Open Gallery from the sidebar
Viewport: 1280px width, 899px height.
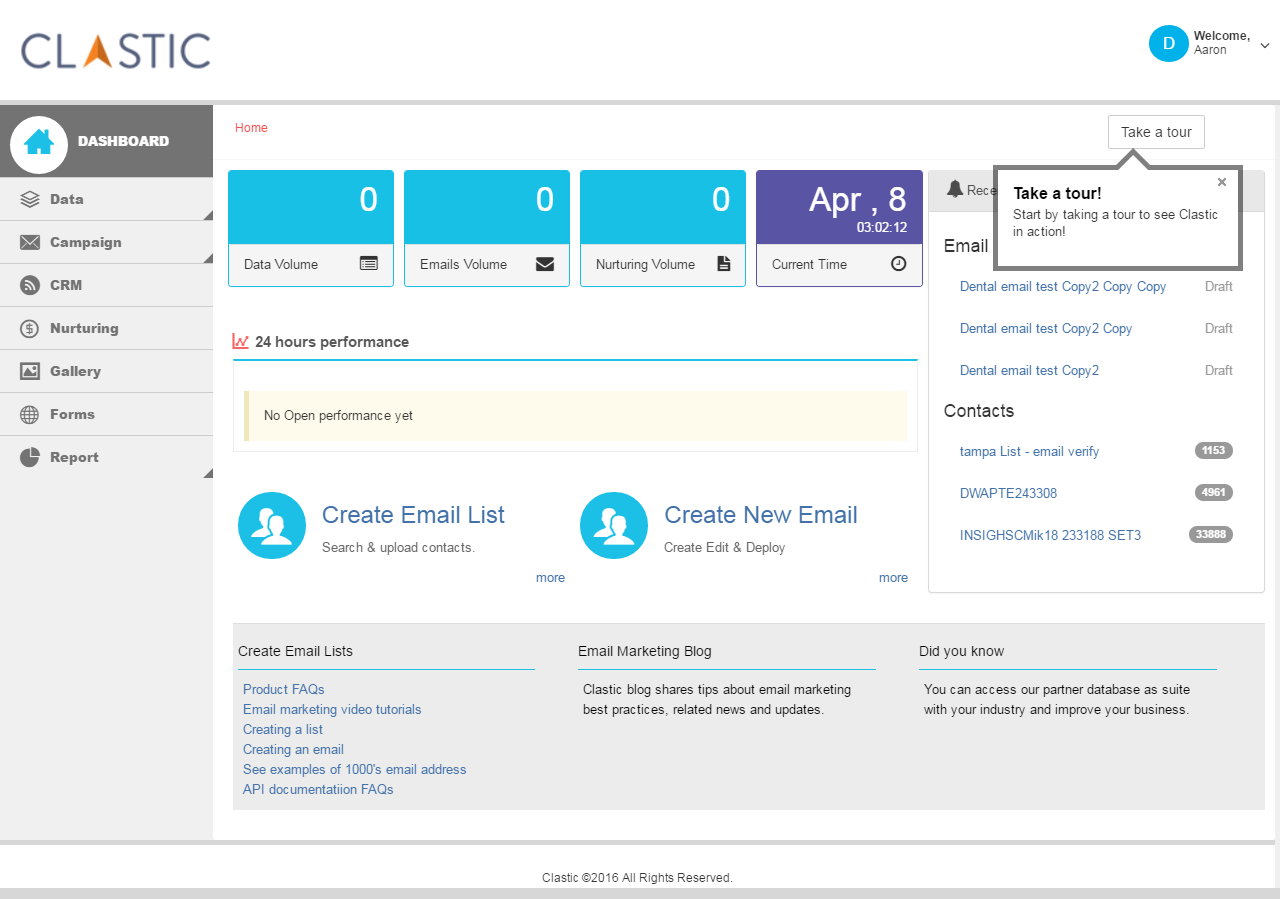(106, 371)
